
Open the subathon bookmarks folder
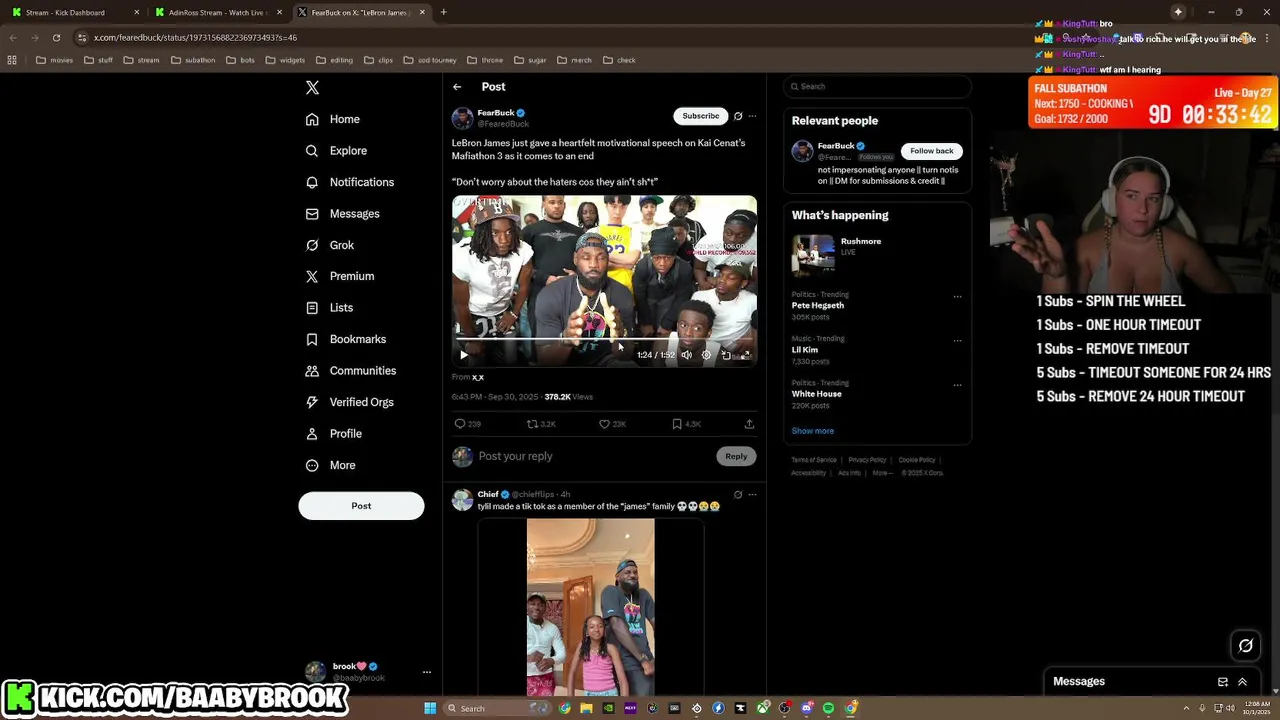click(x=193, y=60)
